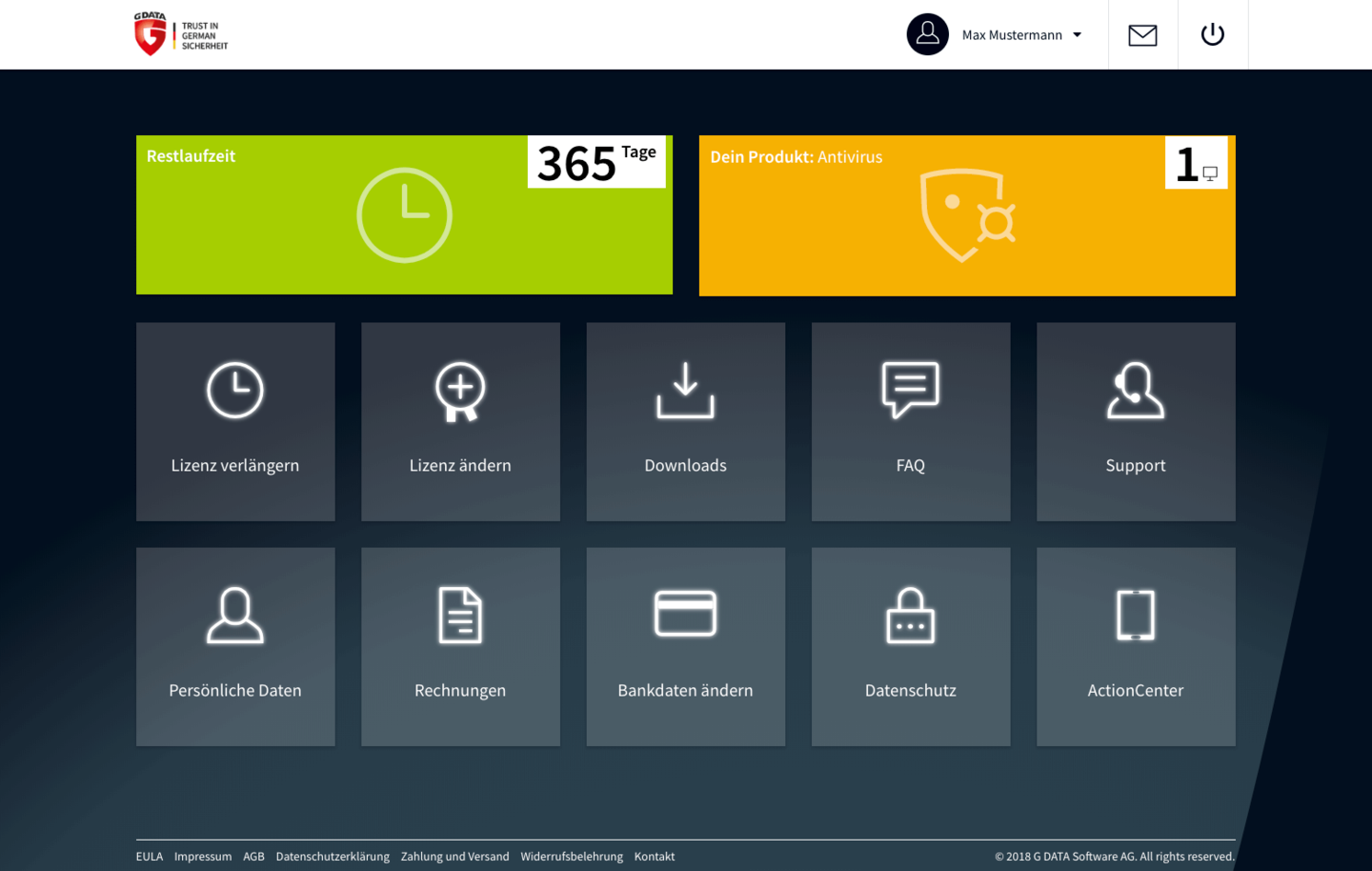Image resolution: width=1372 pixels, height=871 pixels.
Task: Open the Bankdaten ändern card tile
Action: click(685, 646)
